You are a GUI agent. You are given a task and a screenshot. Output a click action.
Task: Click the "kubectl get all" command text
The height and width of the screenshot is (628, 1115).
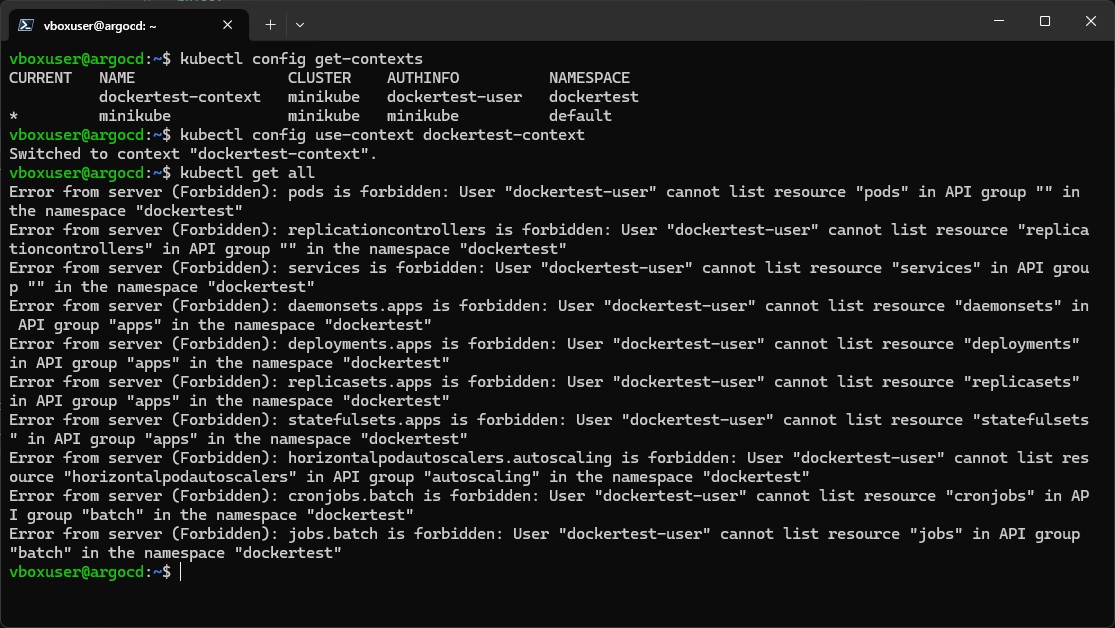pos(247,173)
